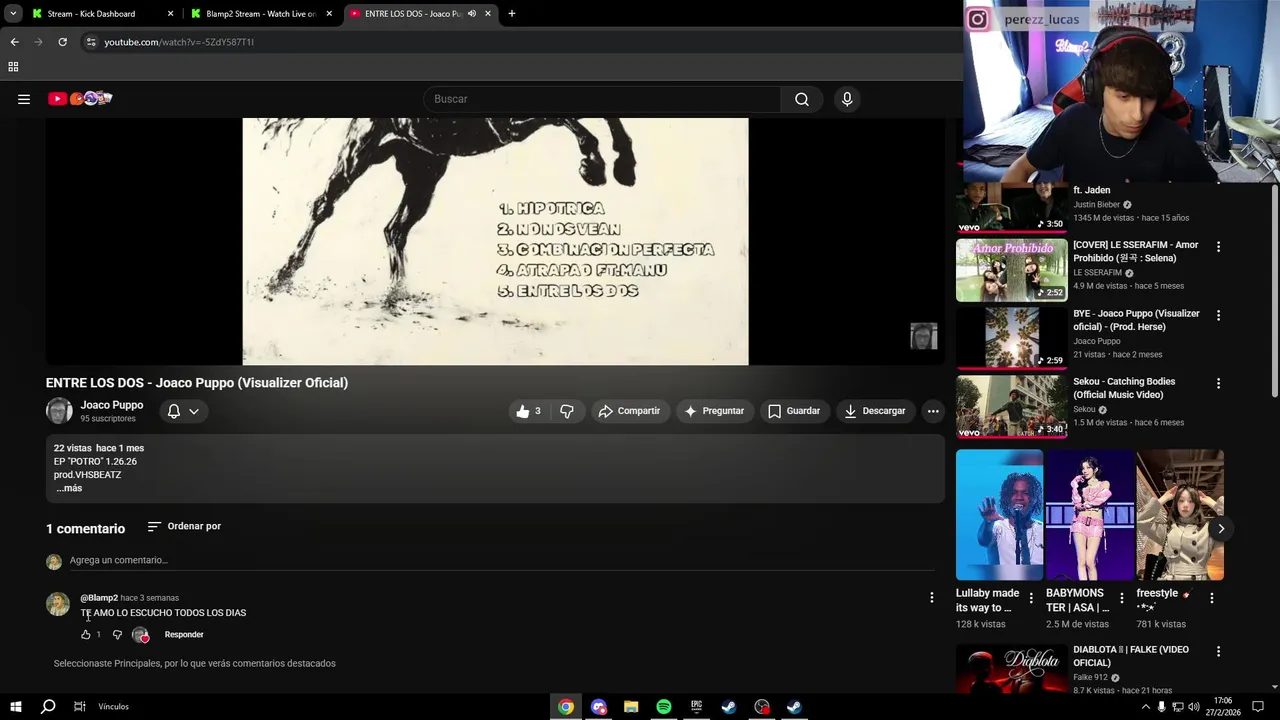The width and height of the screenshot is (1280, 720).
Task: Reload the page
Action: point(62,42)
